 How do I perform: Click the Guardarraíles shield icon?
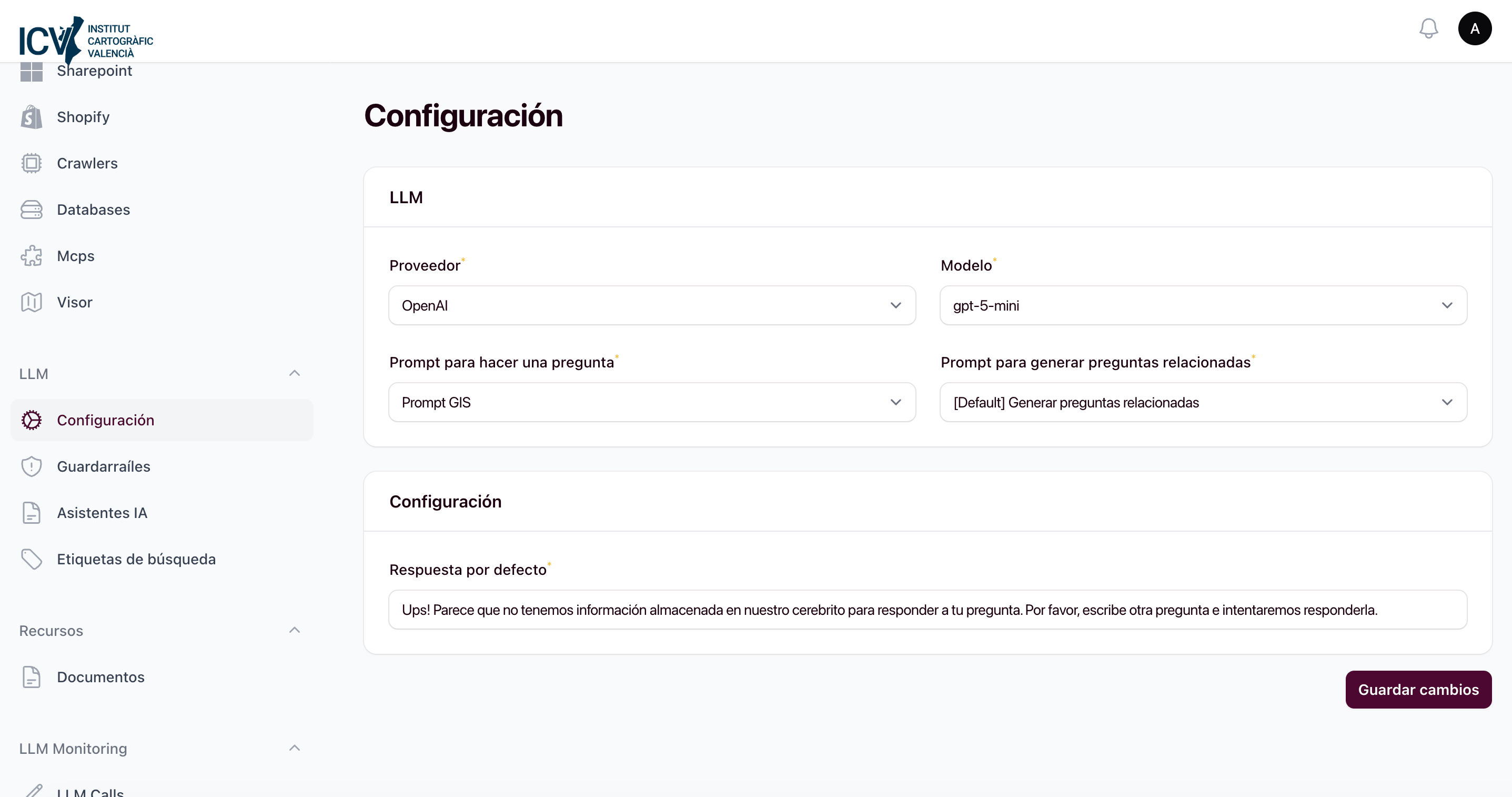pos(31,466)
